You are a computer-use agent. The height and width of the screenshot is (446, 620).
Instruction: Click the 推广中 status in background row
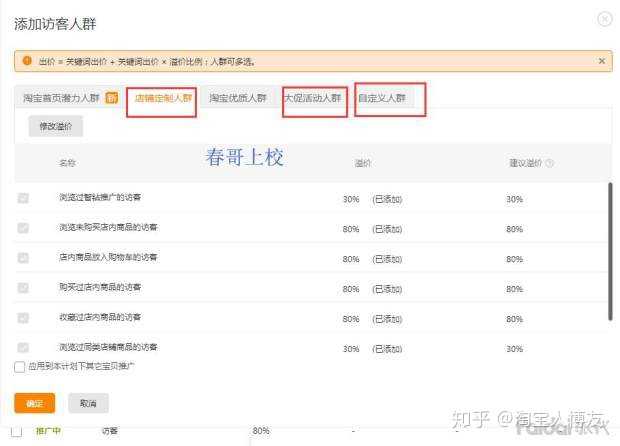click(x=48, y=431)
